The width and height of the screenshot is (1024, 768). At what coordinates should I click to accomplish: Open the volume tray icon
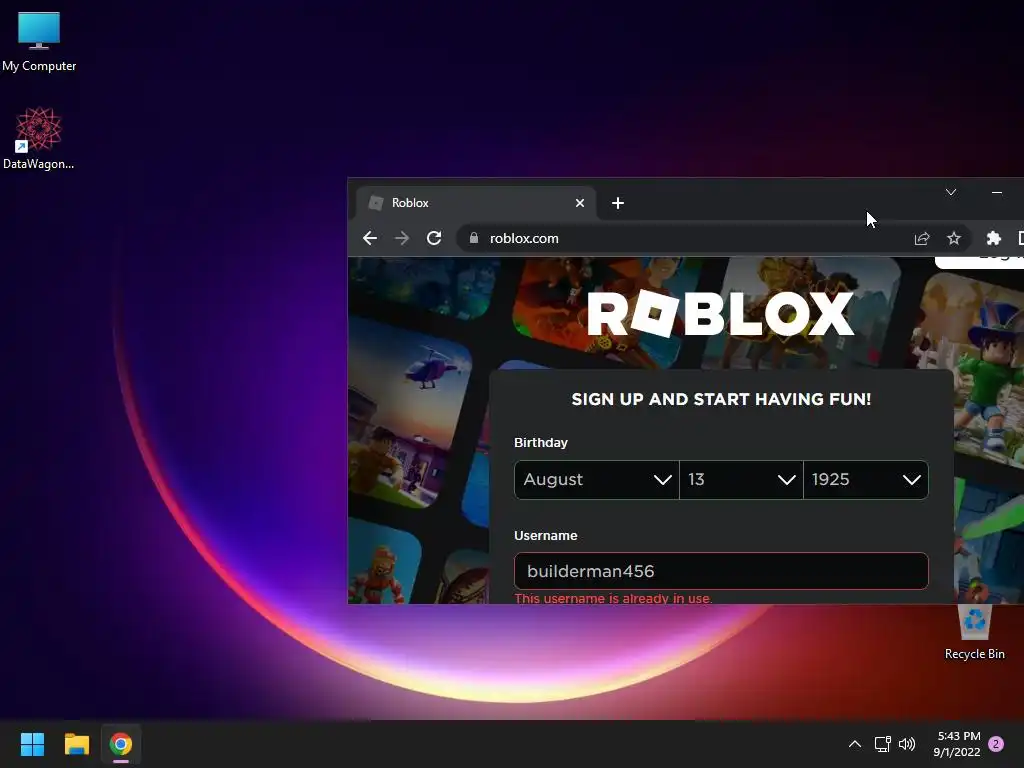click(x=907, y=744)
